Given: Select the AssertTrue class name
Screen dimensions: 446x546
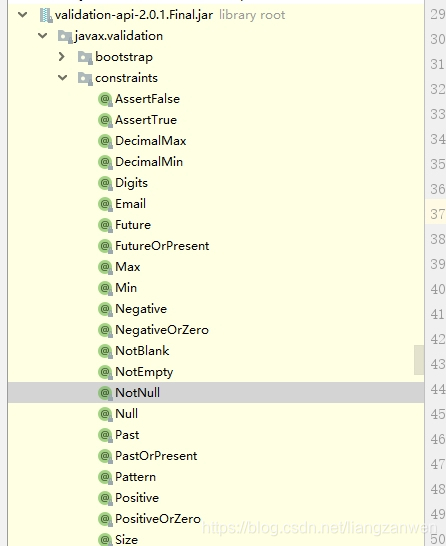Looking at the screenshot, I should click(146, 120).
